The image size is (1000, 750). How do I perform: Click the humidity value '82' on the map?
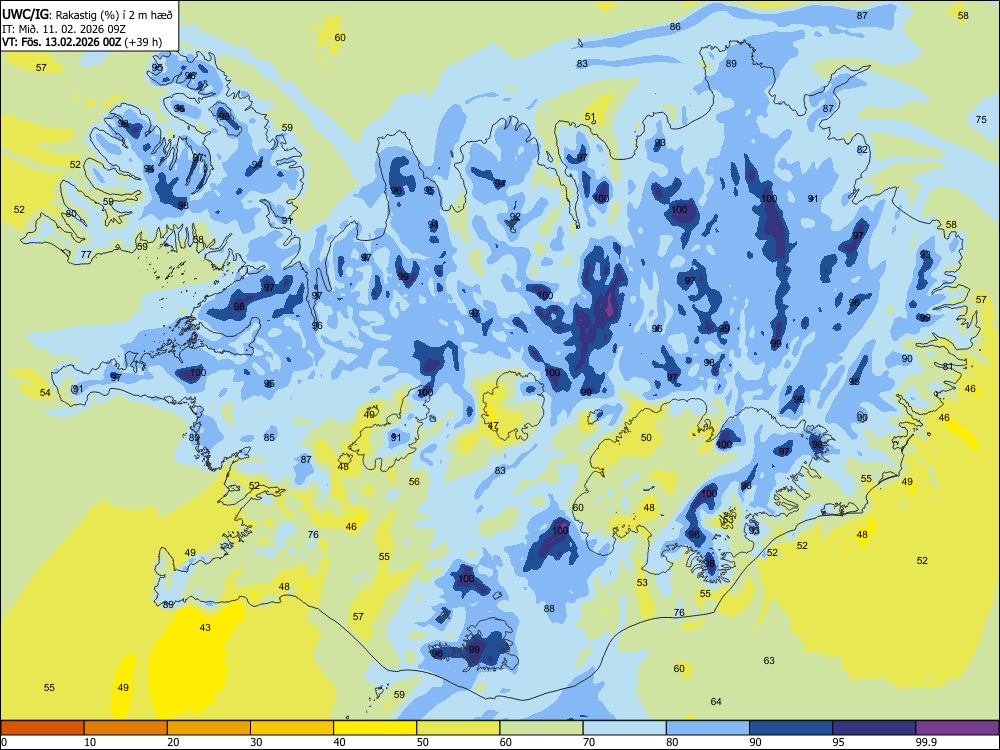click(x=862, y=149)
